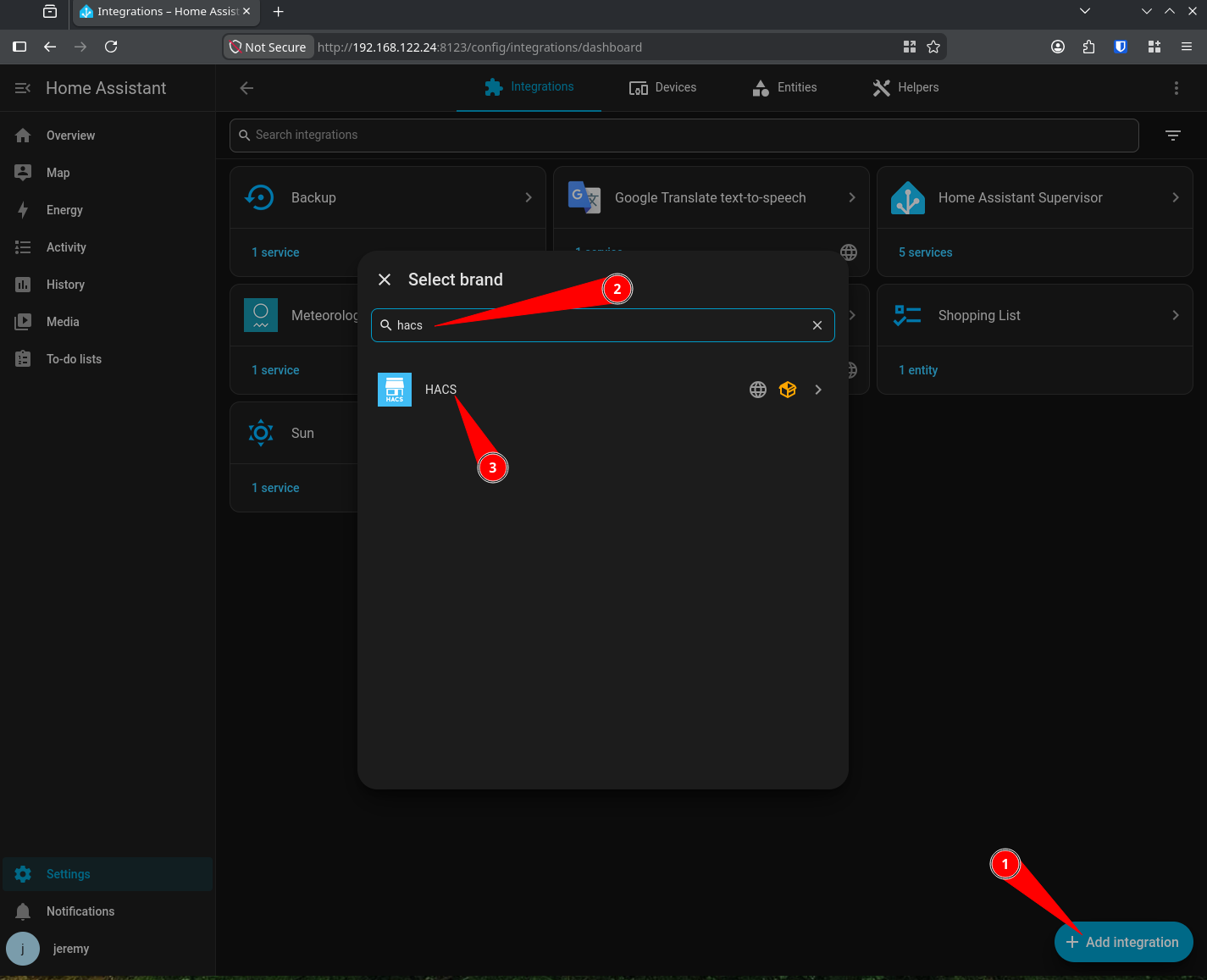The height and width of the screenshot is (980, 1207).
Task: Go back in browser history
Action: [x=50, y=47]
